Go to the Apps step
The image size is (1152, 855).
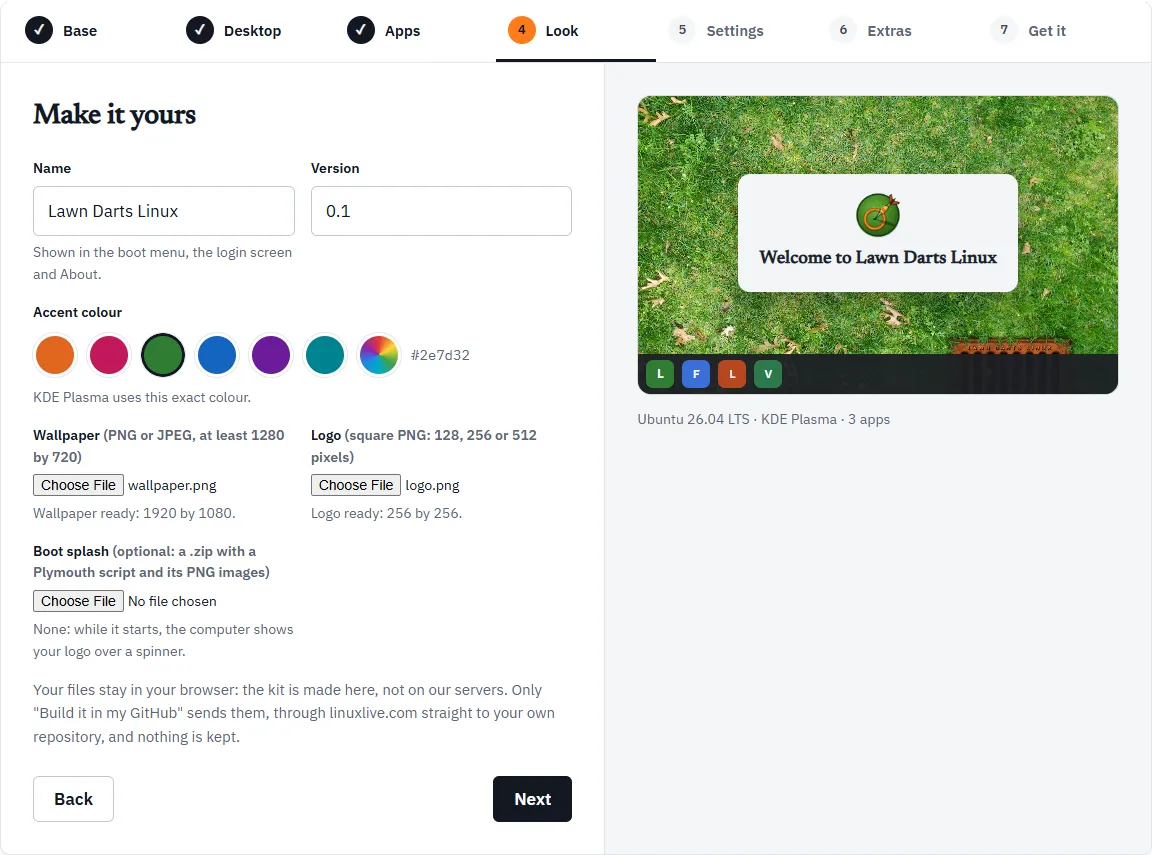coord(384,31)
